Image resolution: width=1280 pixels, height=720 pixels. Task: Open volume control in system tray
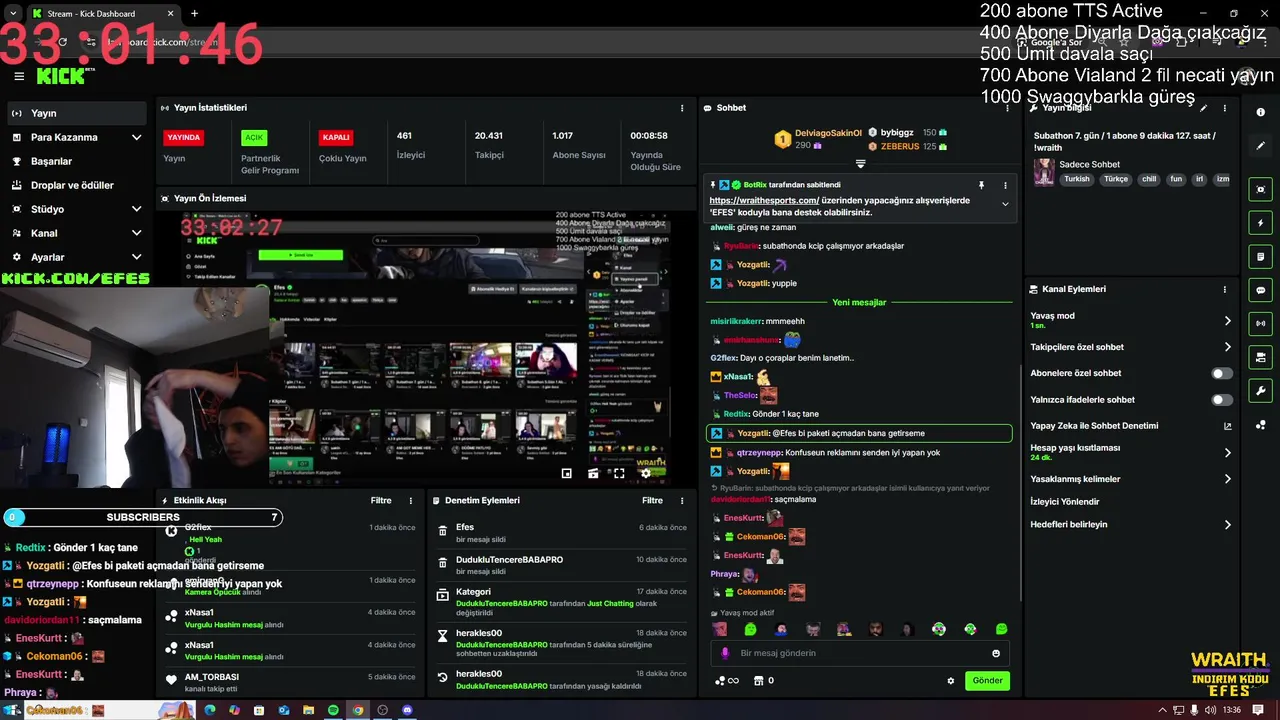pos(1211,710)
